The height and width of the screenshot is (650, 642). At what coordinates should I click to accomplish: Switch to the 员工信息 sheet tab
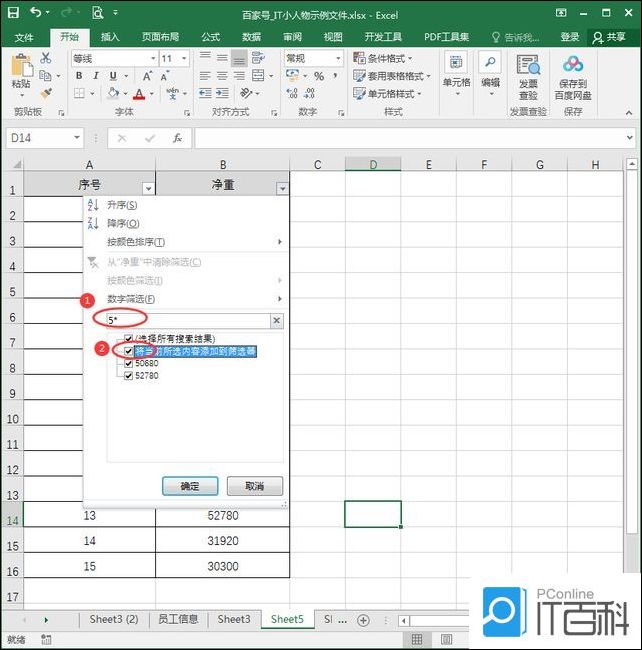click(x=178, y=619)
